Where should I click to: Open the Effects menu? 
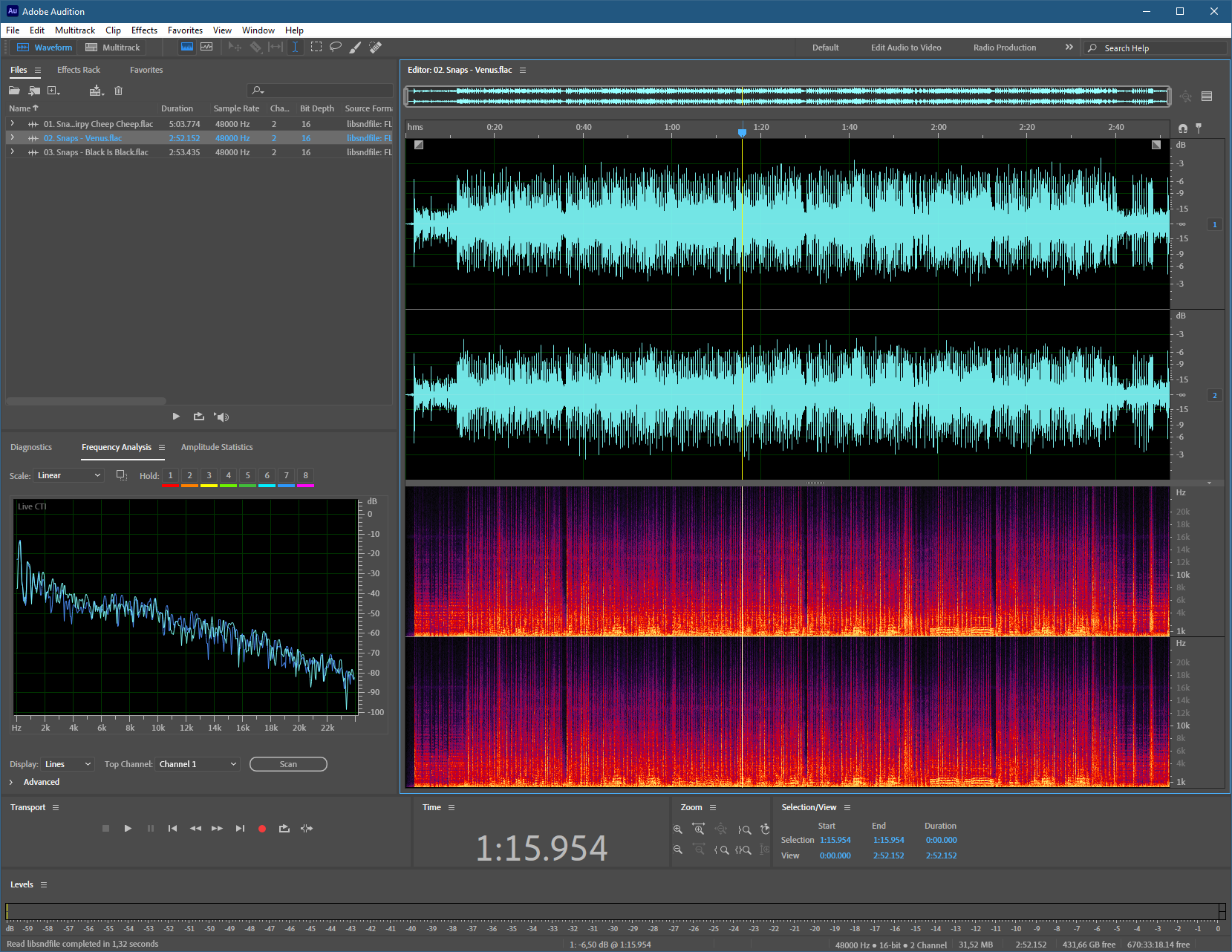[144, 30]
